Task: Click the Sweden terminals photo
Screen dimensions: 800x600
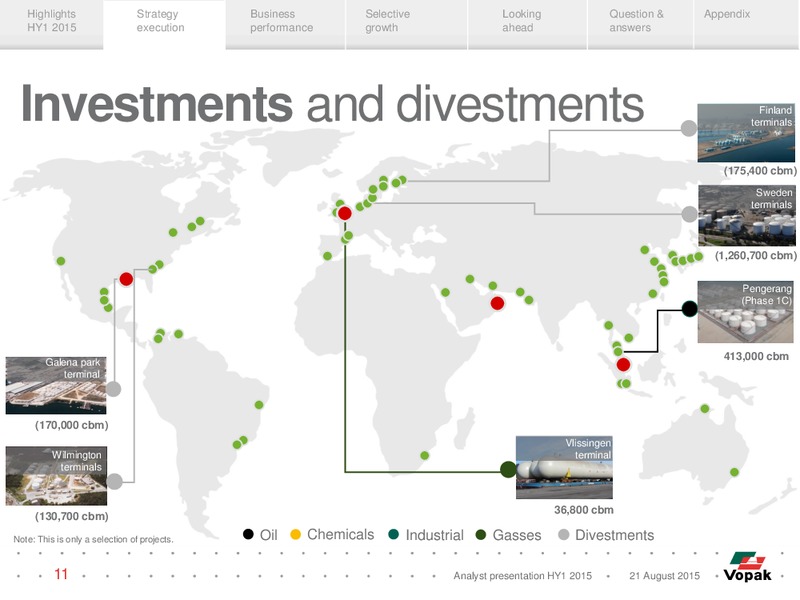Action: [x=746, y=216]
